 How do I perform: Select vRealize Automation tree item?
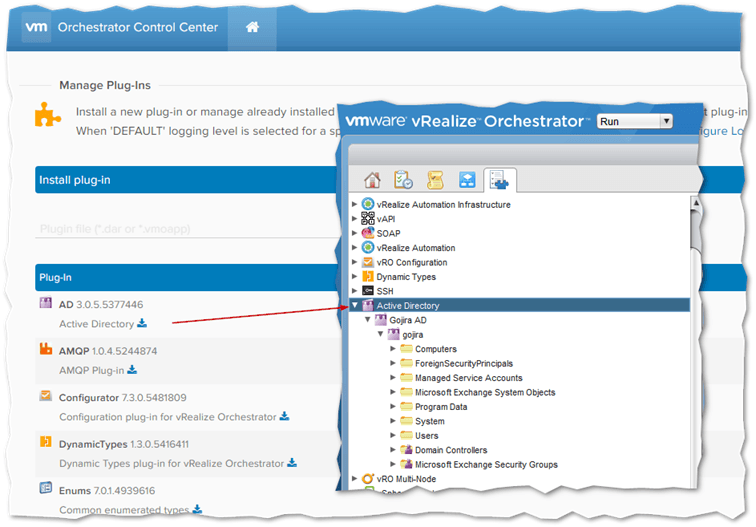click(416, 247)
